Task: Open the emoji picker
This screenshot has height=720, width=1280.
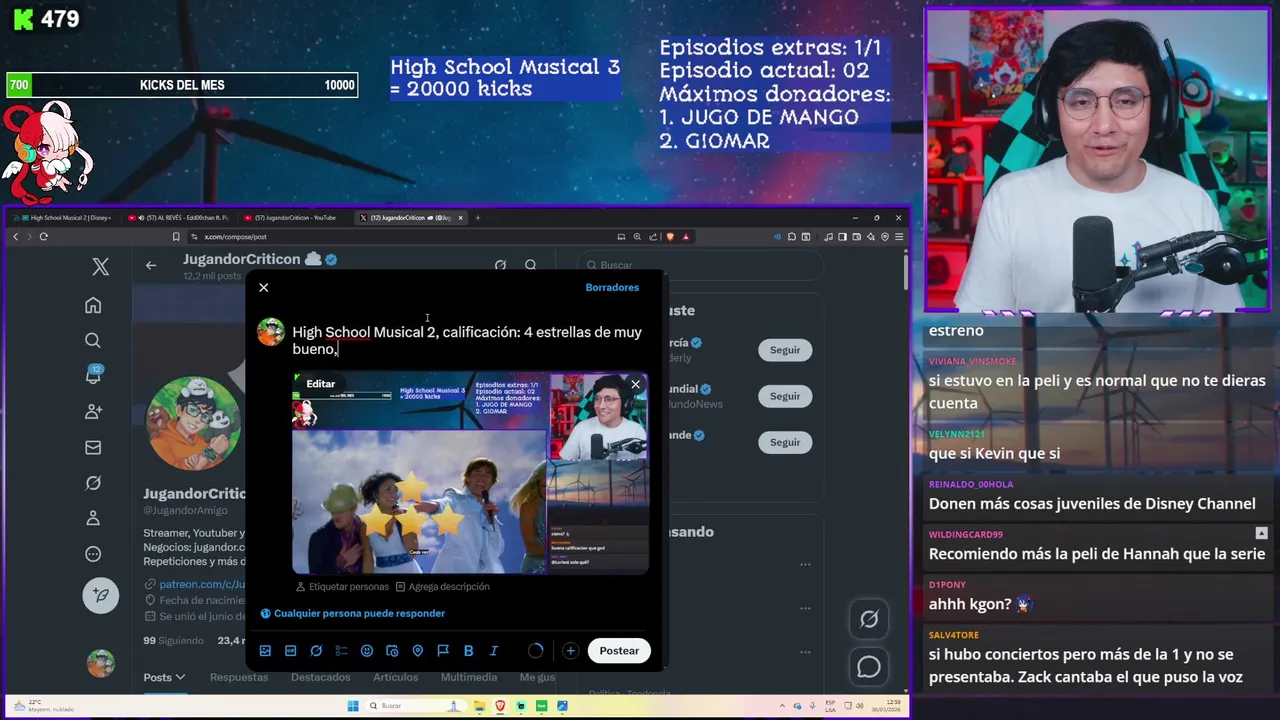Action: coord(367,651)
